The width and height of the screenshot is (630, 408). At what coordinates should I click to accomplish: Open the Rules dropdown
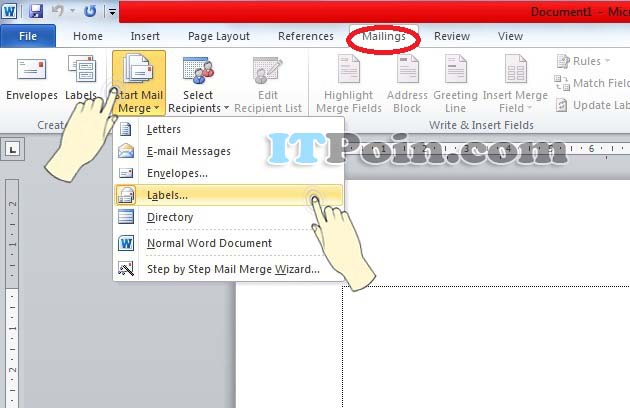pyautogui.click(x=583, y=61)
